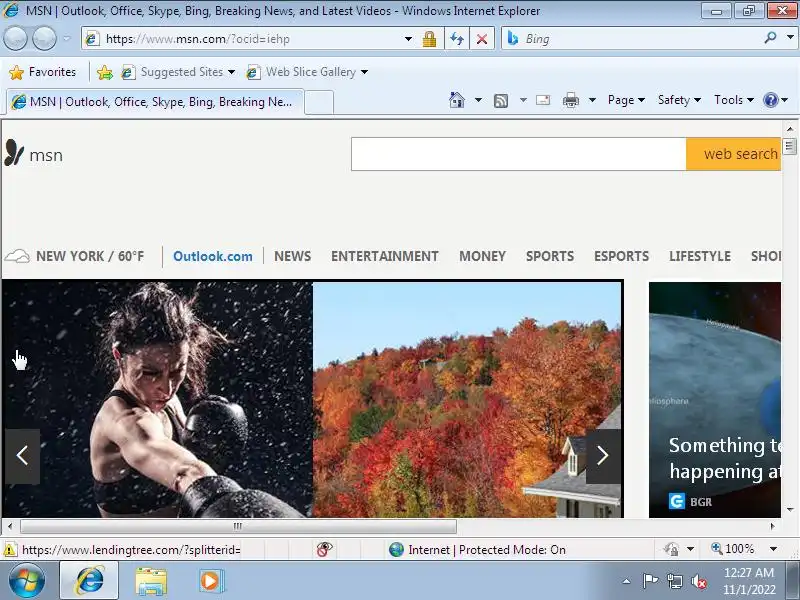Click the Action Center flag tray icon
800x600 pixels.
point(650,581)
